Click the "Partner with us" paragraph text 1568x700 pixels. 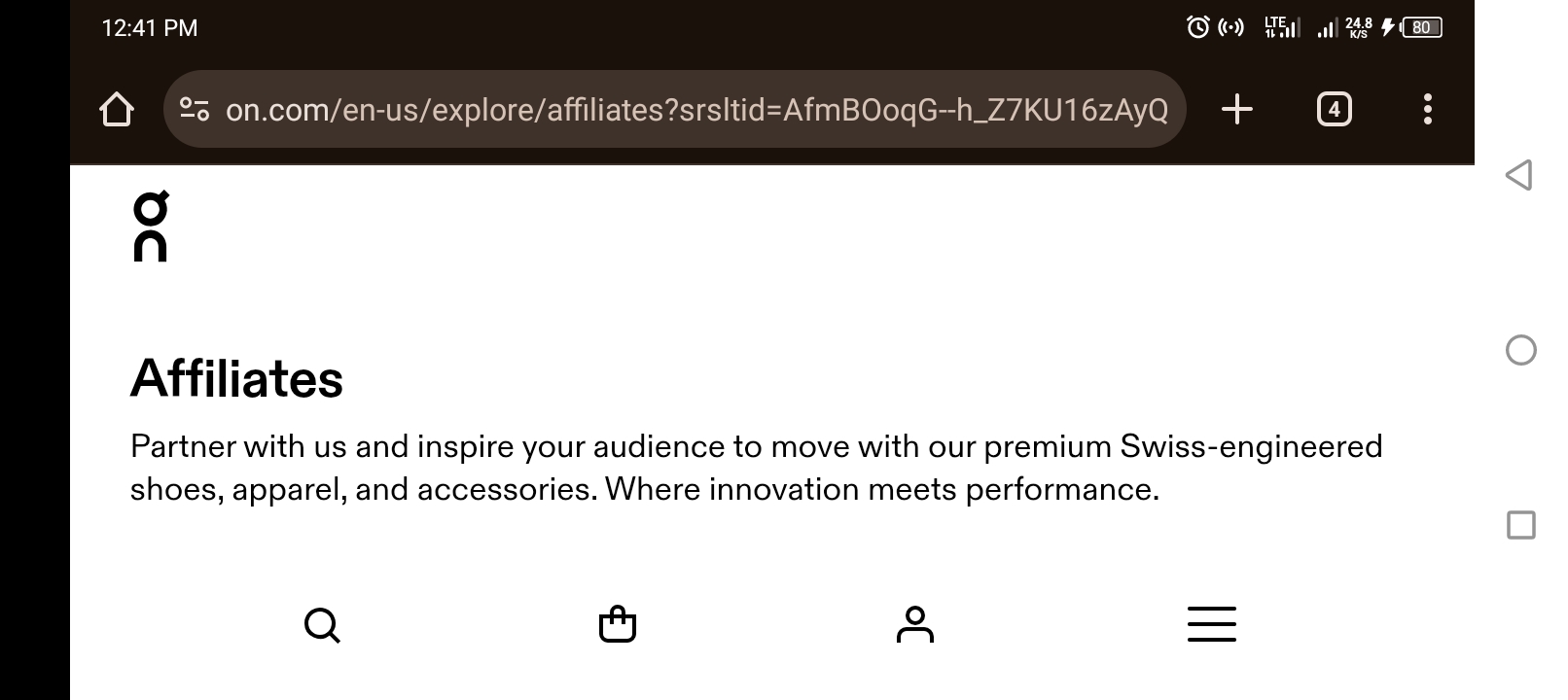pyautogui.click(x=756, y=467)
